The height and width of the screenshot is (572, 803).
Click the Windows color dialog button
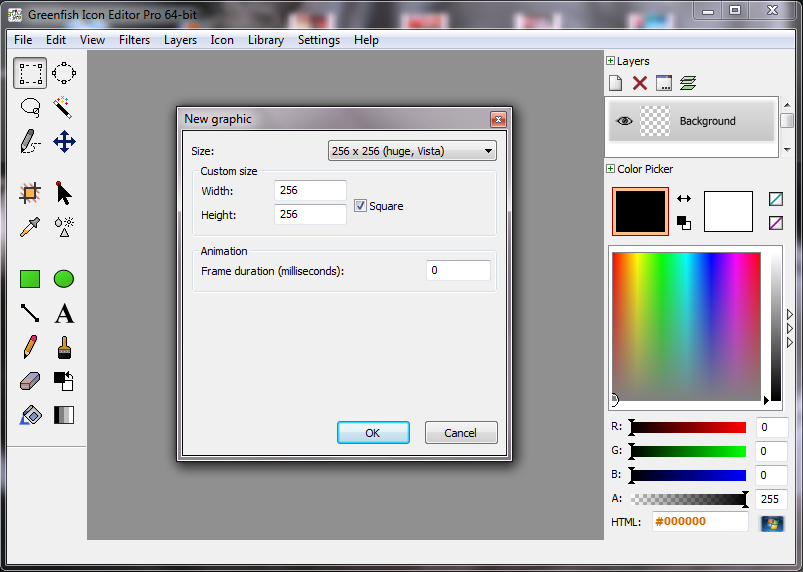[772, 523]
